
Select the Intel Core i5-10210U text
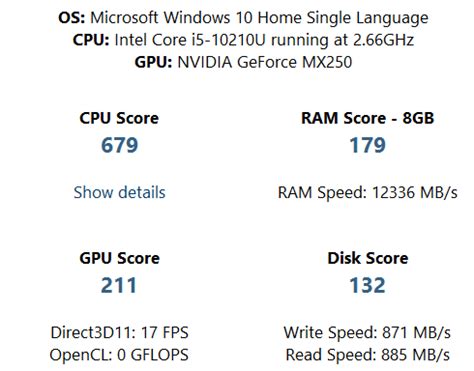click(190, 40)
